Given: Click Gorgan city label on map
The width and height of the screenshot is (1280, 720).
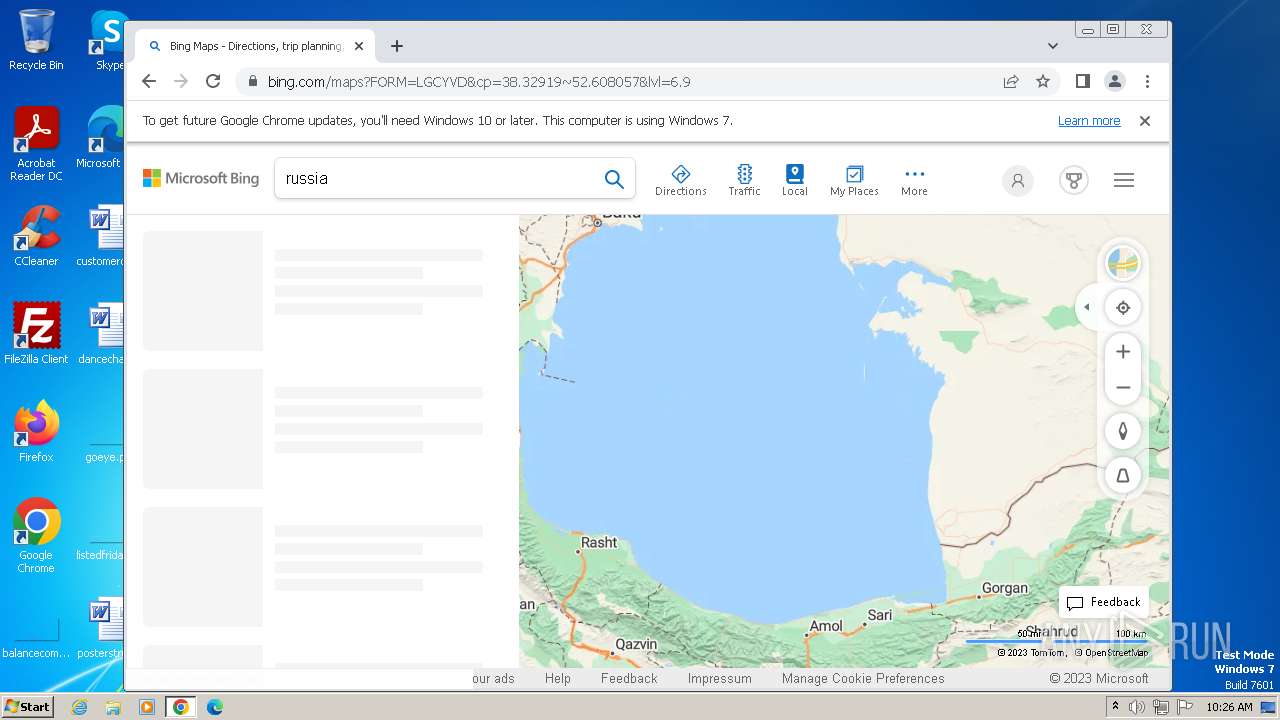Looking at the screenshot, I should pos(1005,588).
